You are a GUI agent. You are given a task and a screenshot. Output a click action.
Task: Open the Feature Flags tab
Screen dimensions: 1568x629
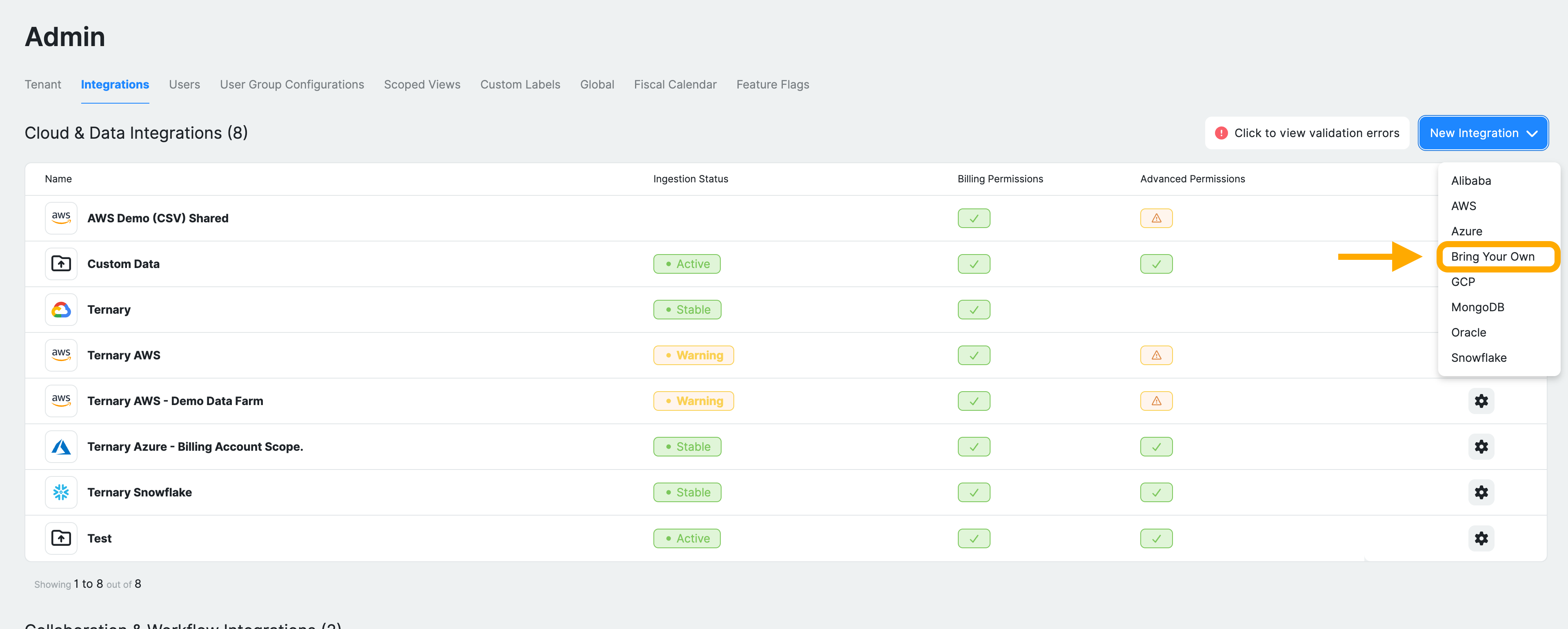click(x=772, y=84)
